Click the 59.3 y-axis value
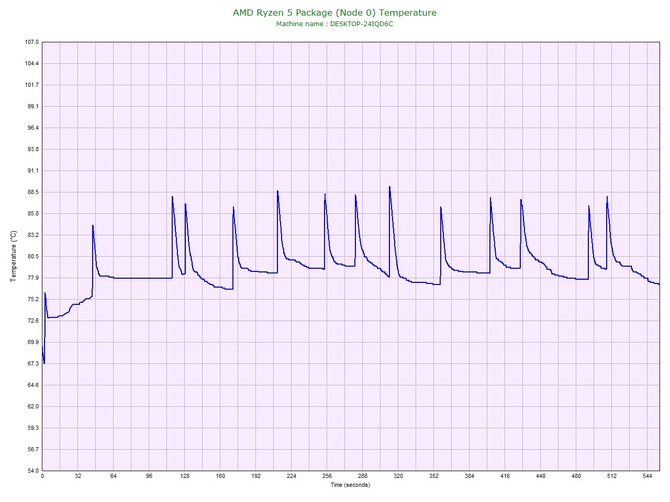Screen dimensions: 670x502 pos(32,428)
